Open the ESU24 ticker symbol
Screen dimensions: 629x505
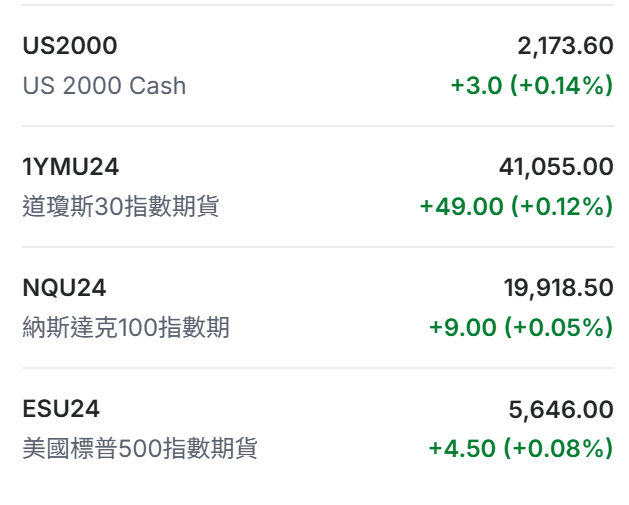point(61,409)
